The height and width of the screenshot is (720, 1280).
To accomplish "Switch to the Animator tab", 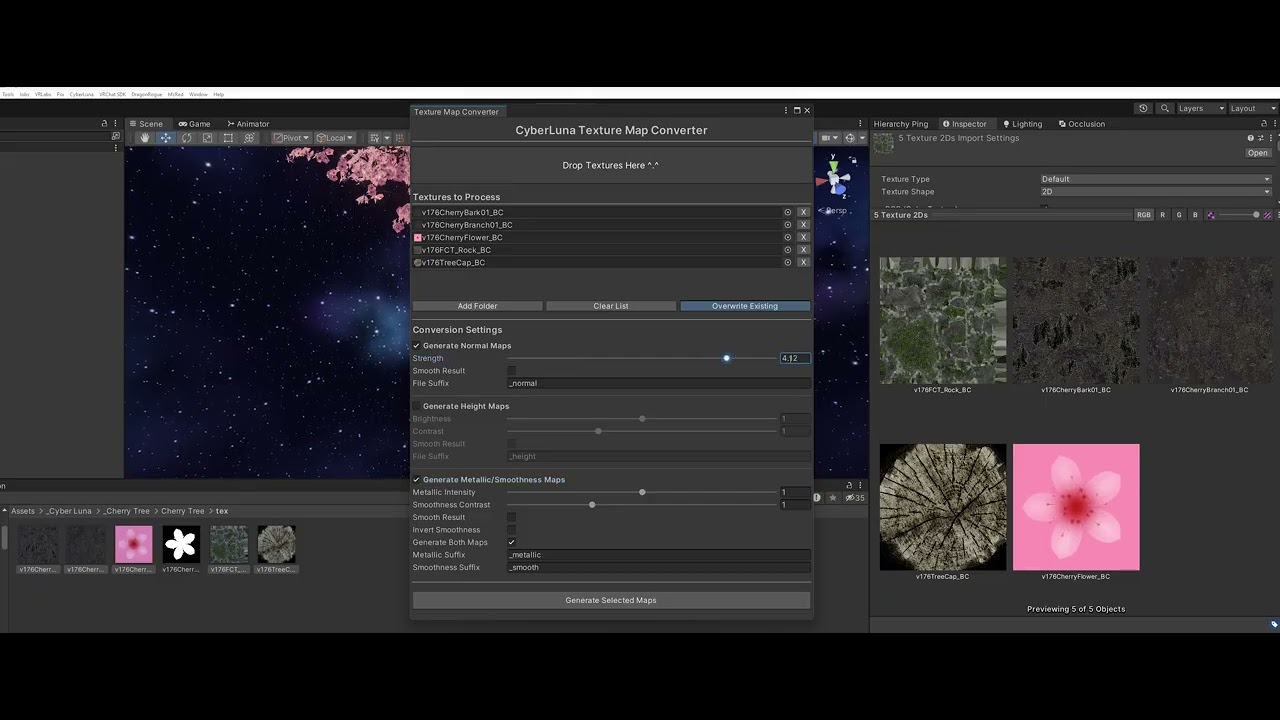I will [248, 124].
